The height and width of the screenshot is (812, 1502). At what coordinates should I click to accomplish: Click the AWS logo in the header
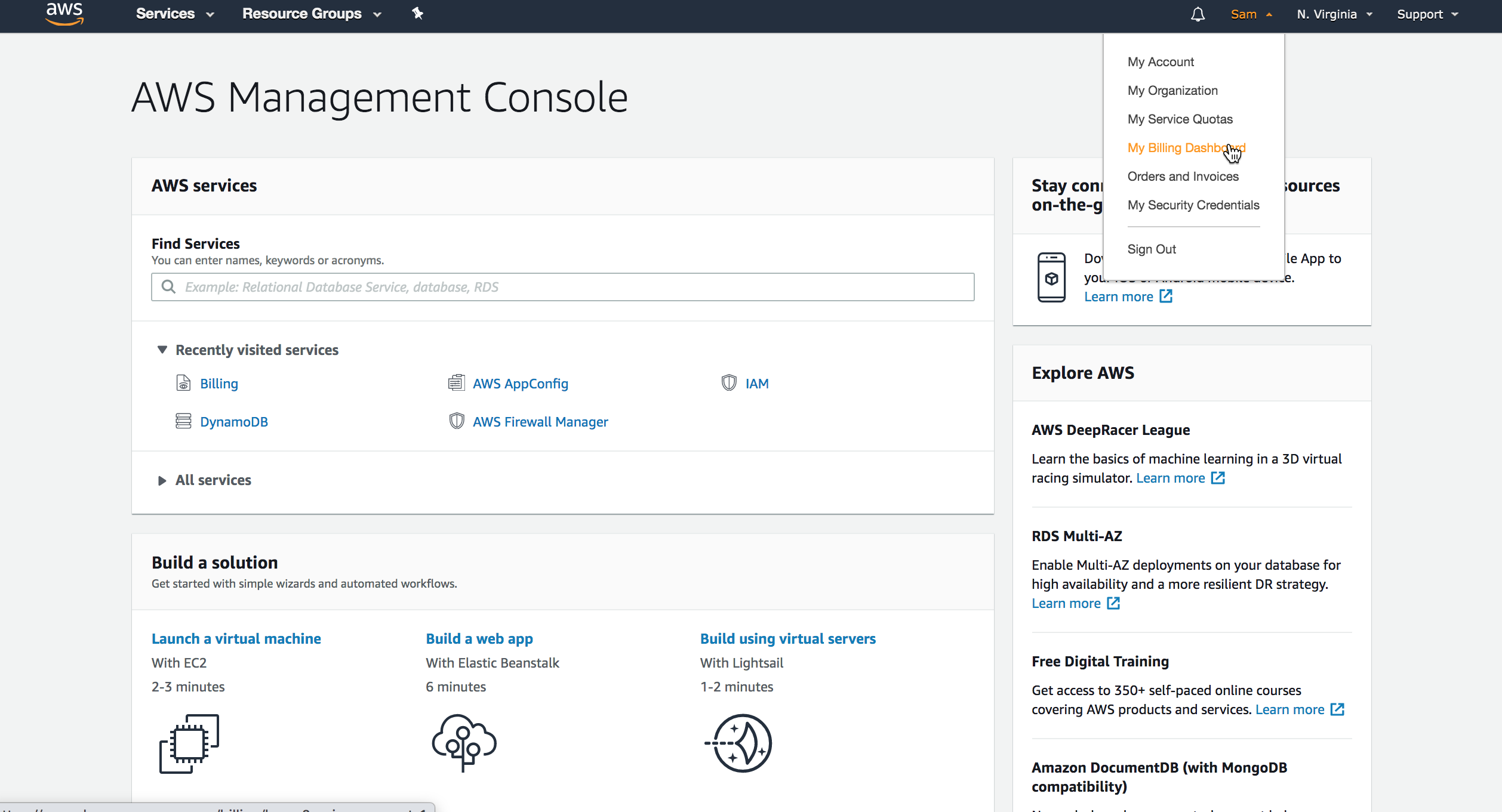64,14
